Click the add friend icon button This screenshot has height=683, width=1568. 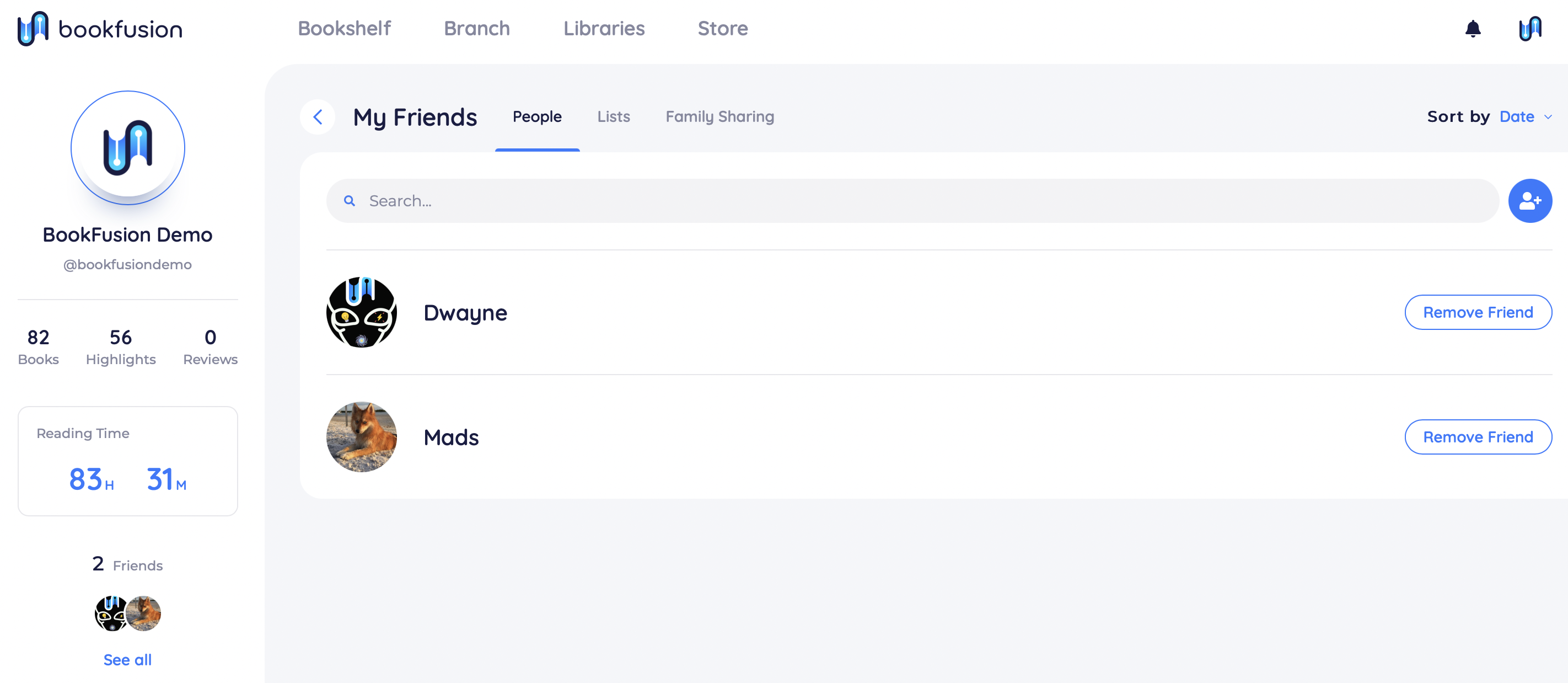tap(1529, 200)
